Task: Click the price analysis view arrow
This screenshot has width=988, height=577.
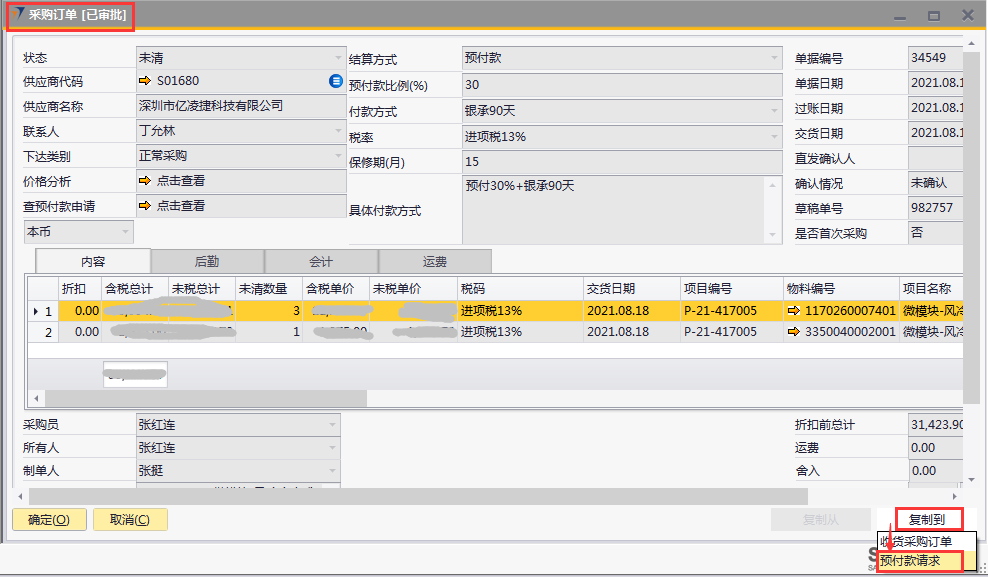Action: (x=145, y=181)
